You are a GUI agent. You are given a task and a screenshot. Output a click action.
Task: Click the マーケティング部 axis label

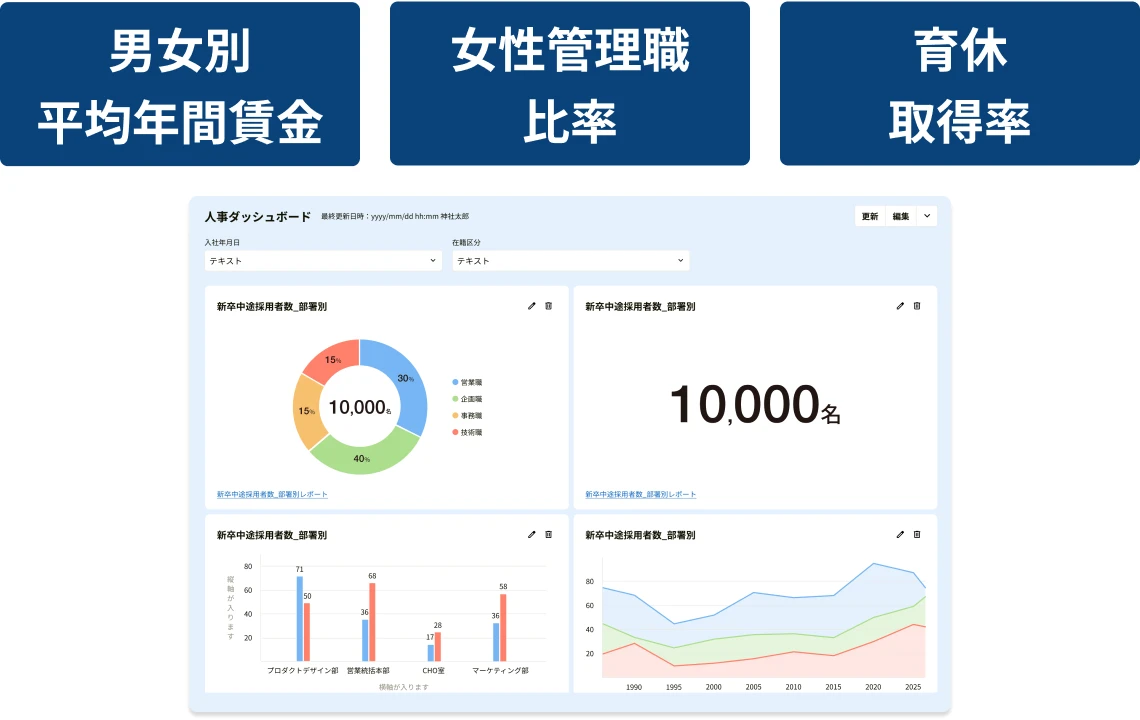(500, 671)
